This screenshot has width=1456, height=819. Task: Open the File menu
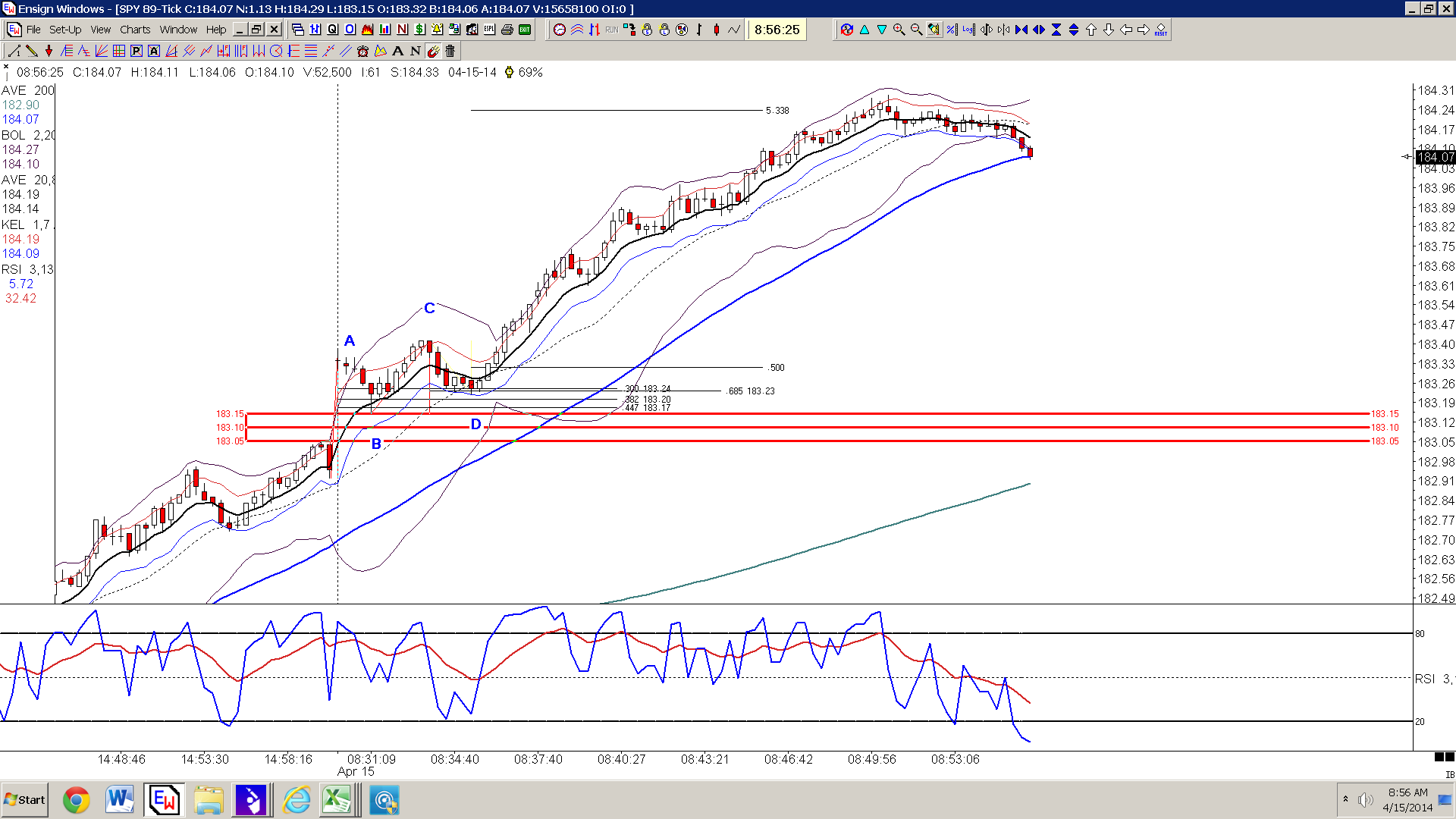pyautogui.click(x=33, y=30)
